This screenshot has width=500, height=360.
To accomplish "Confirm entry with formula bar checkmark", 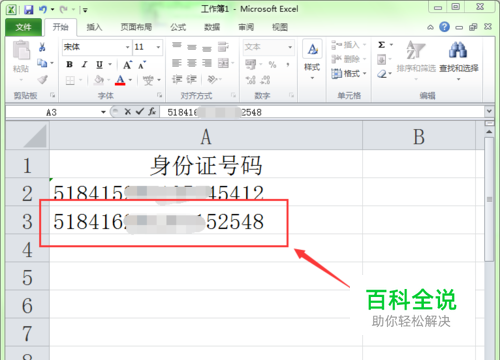I will (140, 112).
